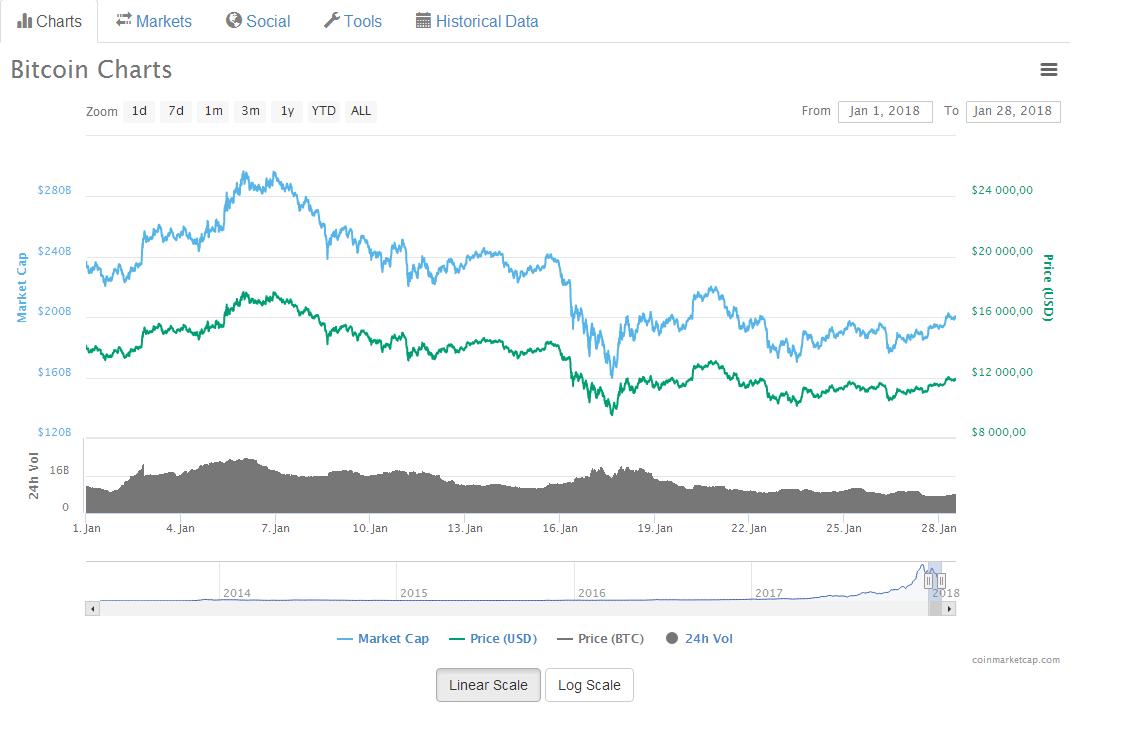Select Log Scale

(x=589, y=685)
